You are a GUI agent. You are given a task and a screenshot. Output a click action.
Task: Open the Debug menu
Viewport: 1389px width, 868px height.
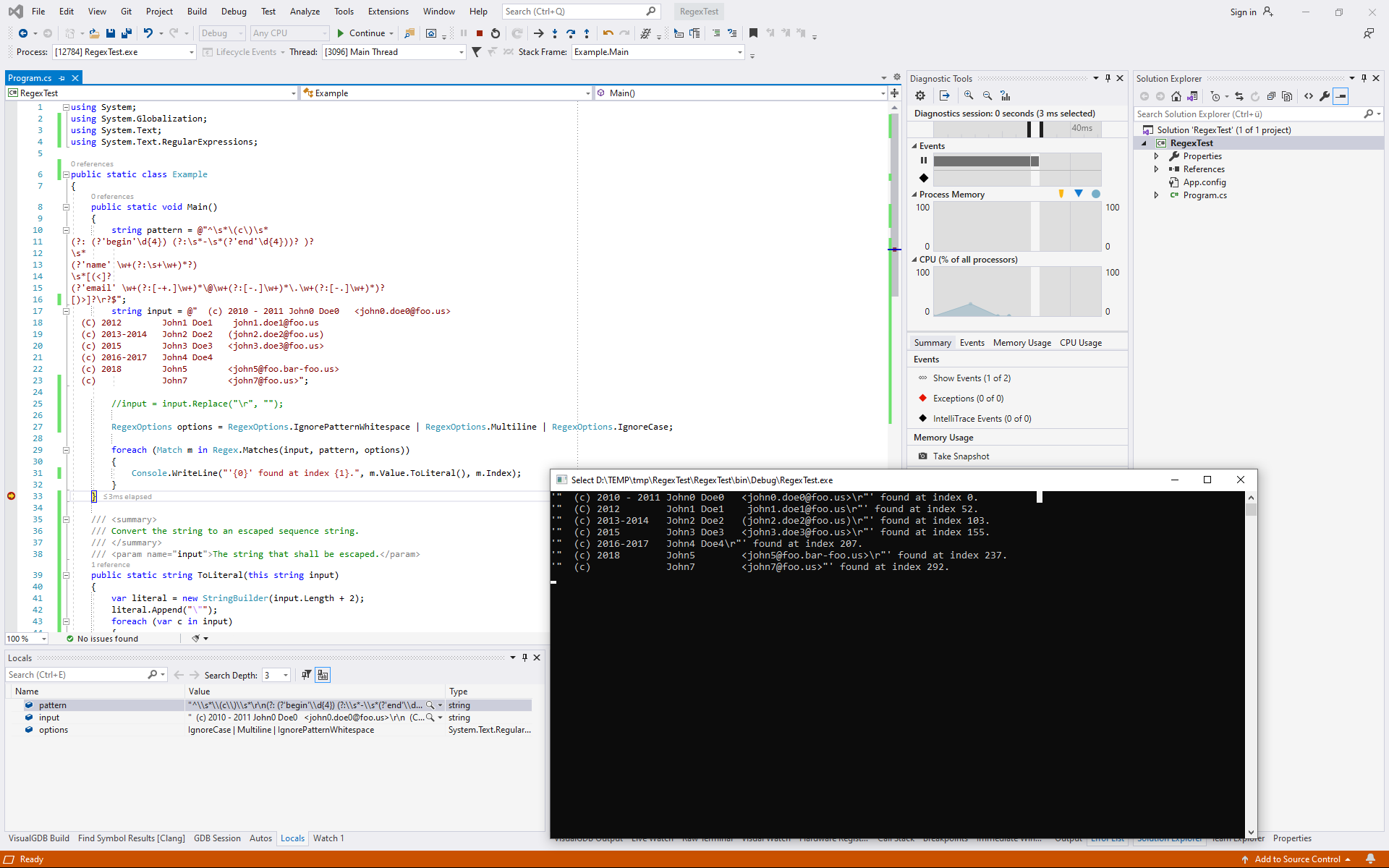coord(234,12)
